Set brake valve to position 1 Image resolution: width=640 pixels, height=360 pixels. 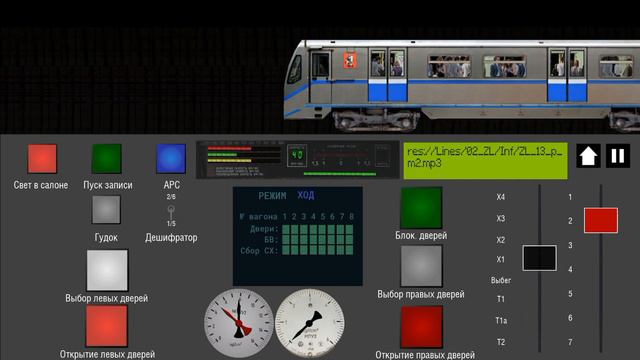(x=570, y=197)
